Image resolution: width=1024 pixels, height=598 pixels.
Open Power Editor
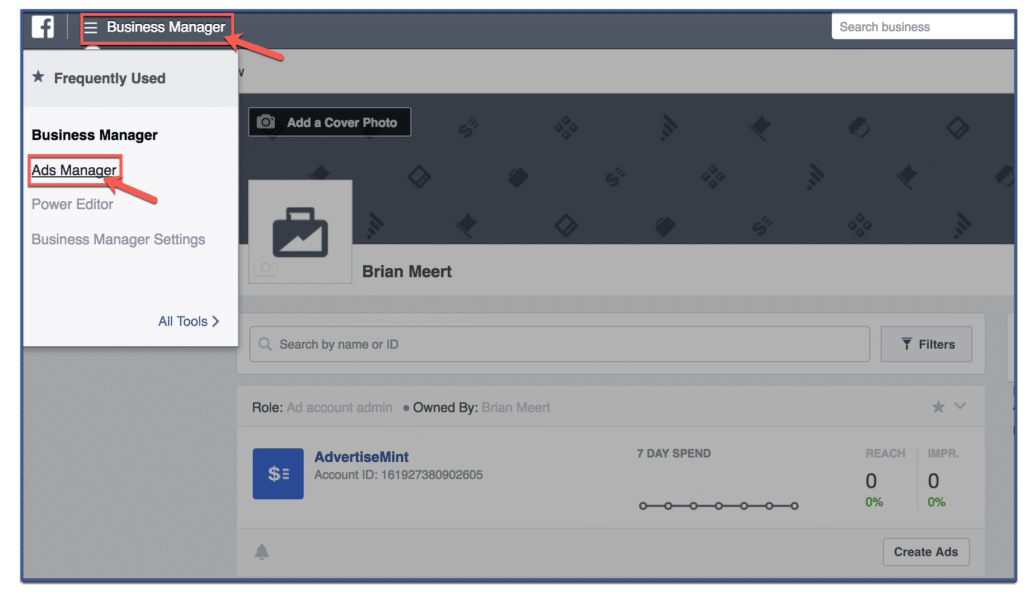[72, 204]
